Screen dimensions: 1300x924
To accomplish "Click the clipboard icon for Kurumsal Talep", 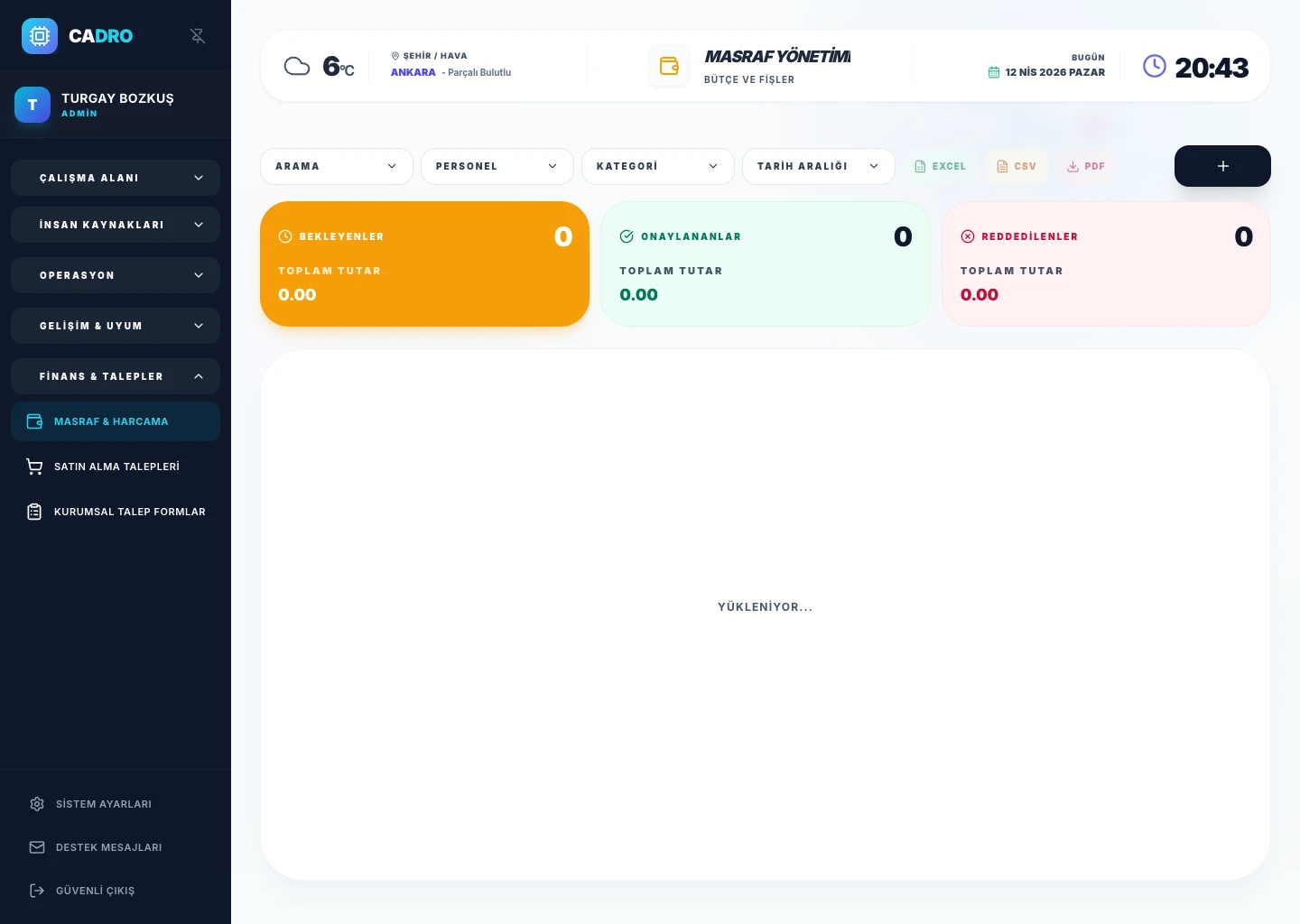I will [x=34, y=512].
